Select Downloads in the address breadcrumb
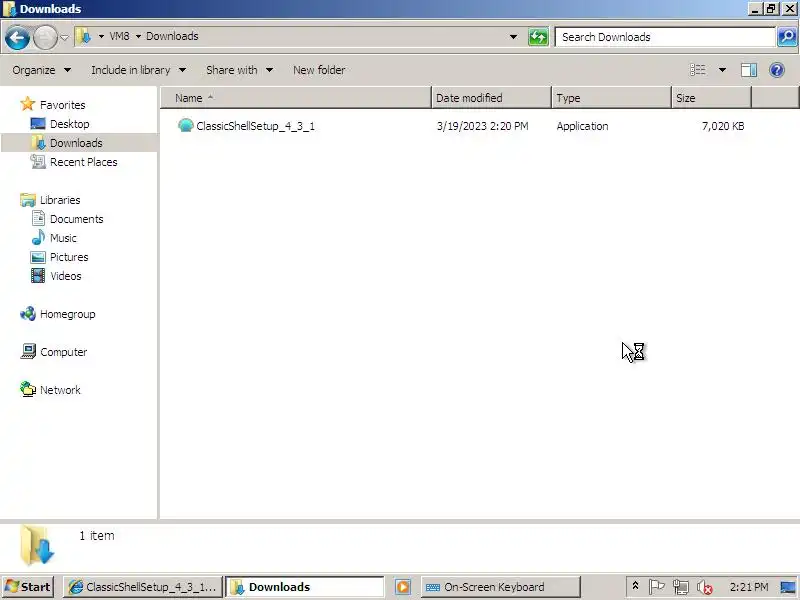This screenshot has width=800, height=600. [172, 36]
